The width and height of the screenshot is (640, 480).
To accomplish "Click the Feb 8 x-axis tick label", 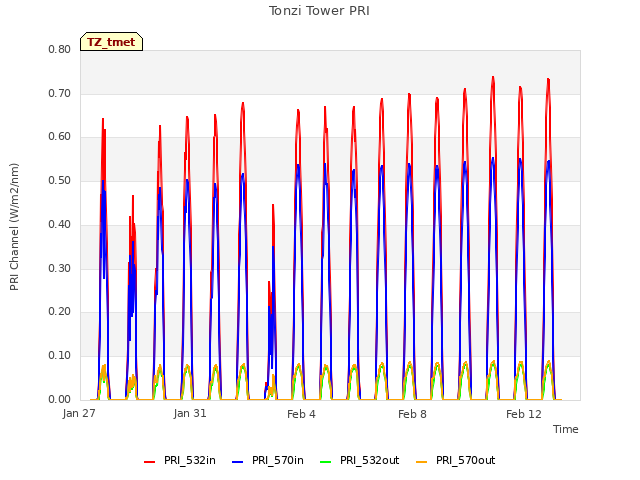I will (412, 414).
